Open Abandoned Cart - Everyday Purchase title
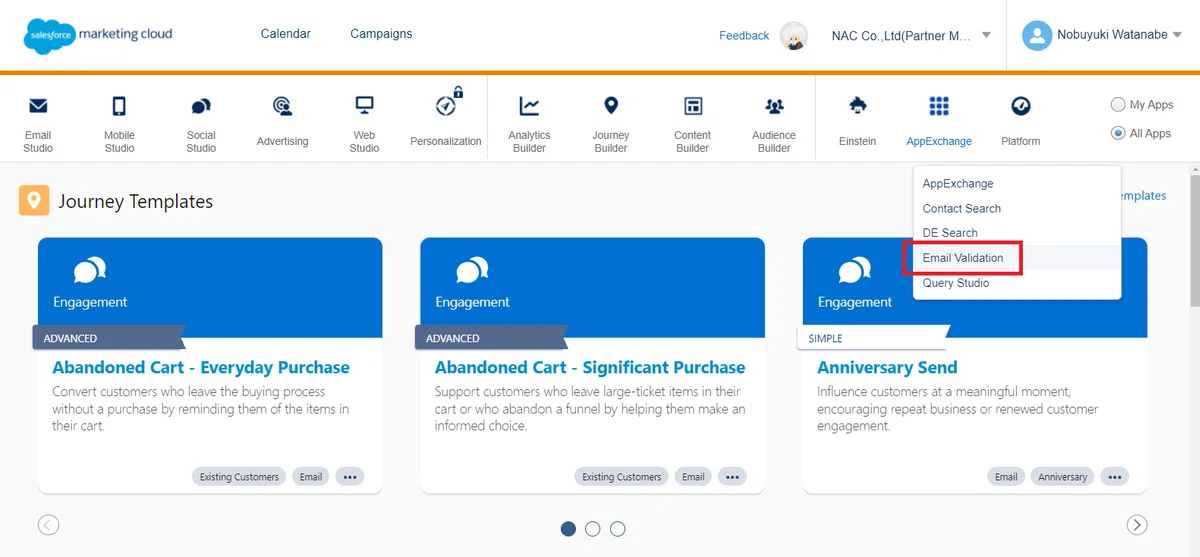1200x557 pixels. (201, 367)
